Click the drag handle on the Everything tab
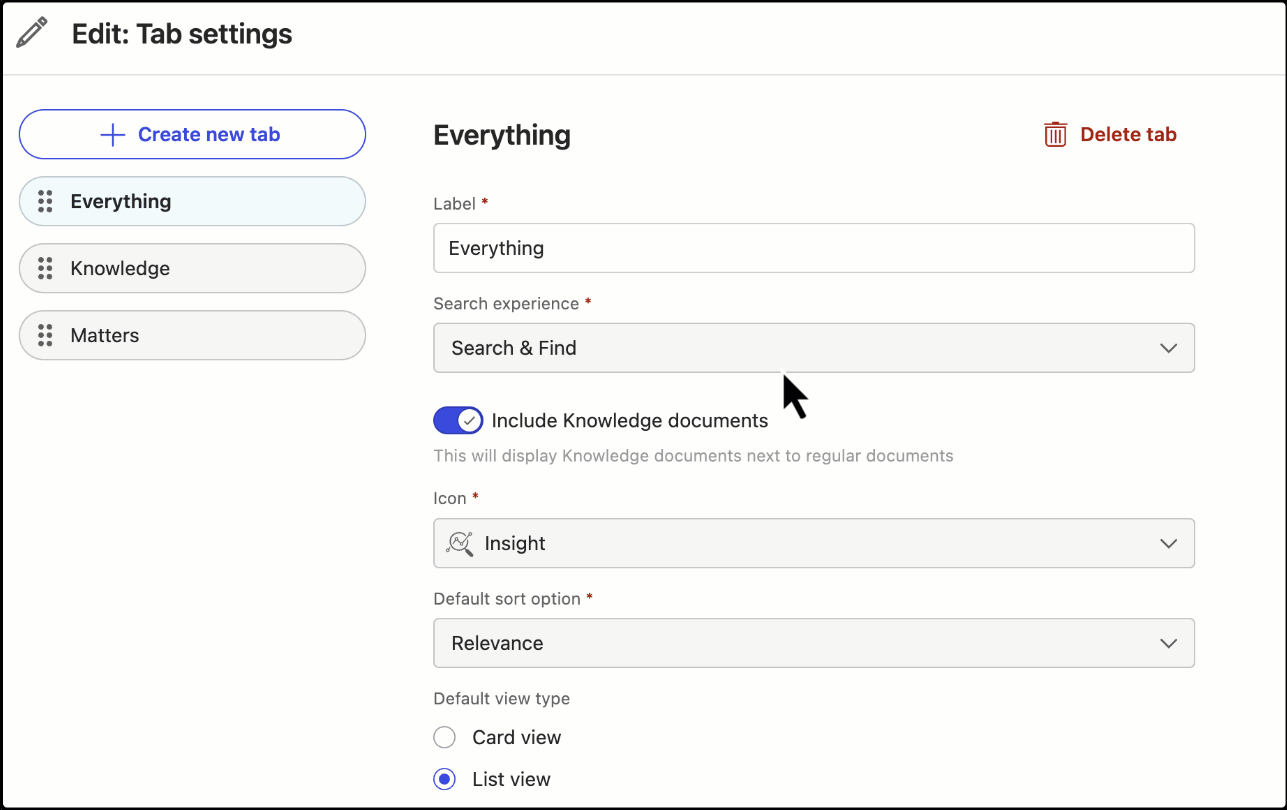 pos(44,201)
